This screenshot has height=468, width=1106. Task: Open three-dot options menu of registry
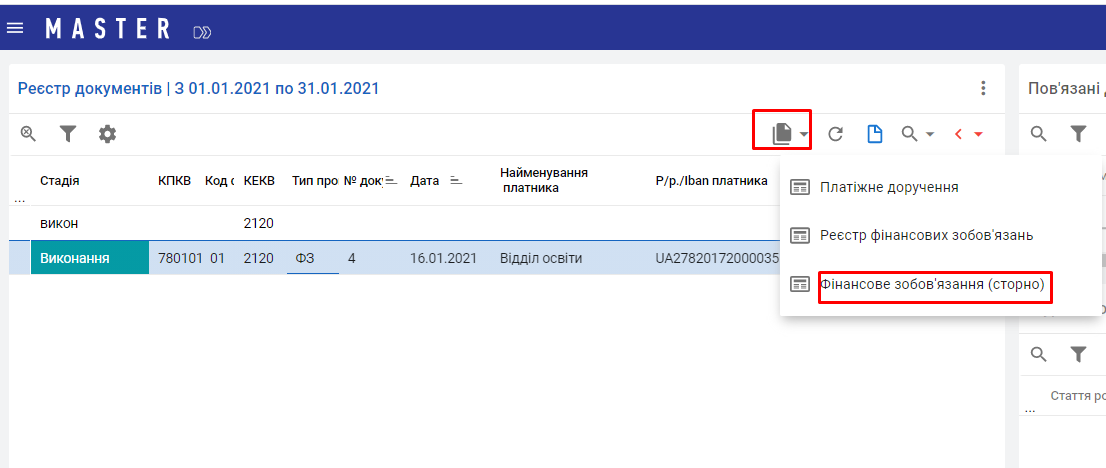point(983,88)
